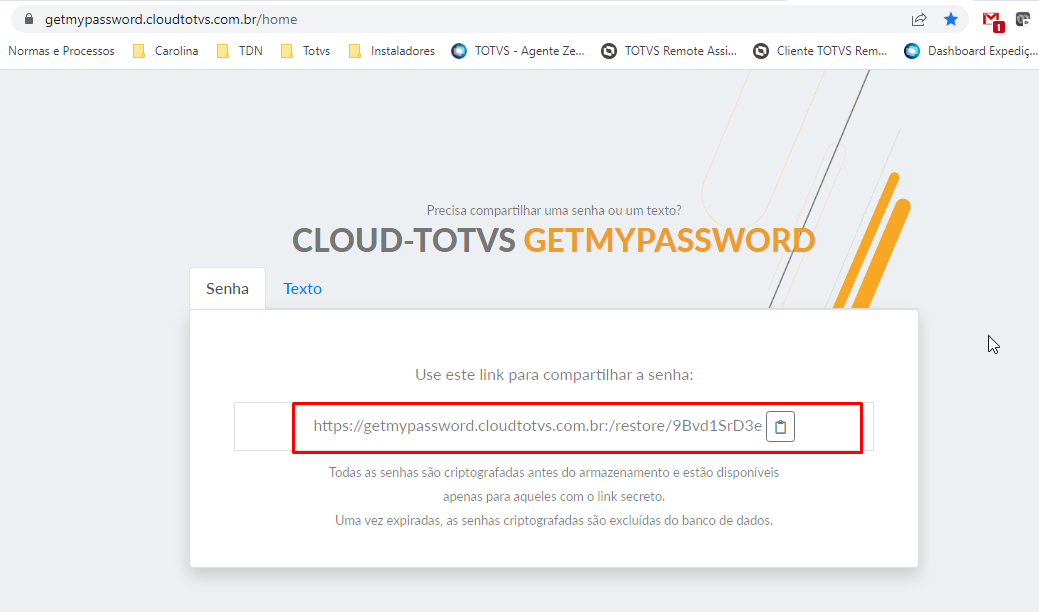Click 'Uma vez expiradas' notice text
This screenshot has width=1039, height=612.
(x=554, y=521)
